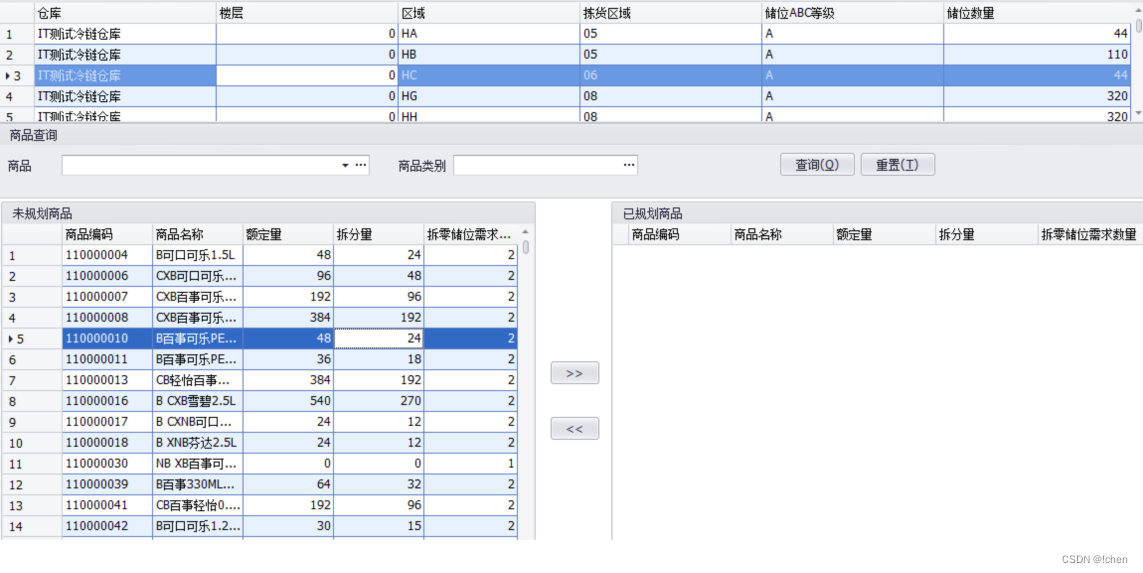Screen dimensions: 1143x573
Task: Select product code 110000006
Action: pos(107,276)
